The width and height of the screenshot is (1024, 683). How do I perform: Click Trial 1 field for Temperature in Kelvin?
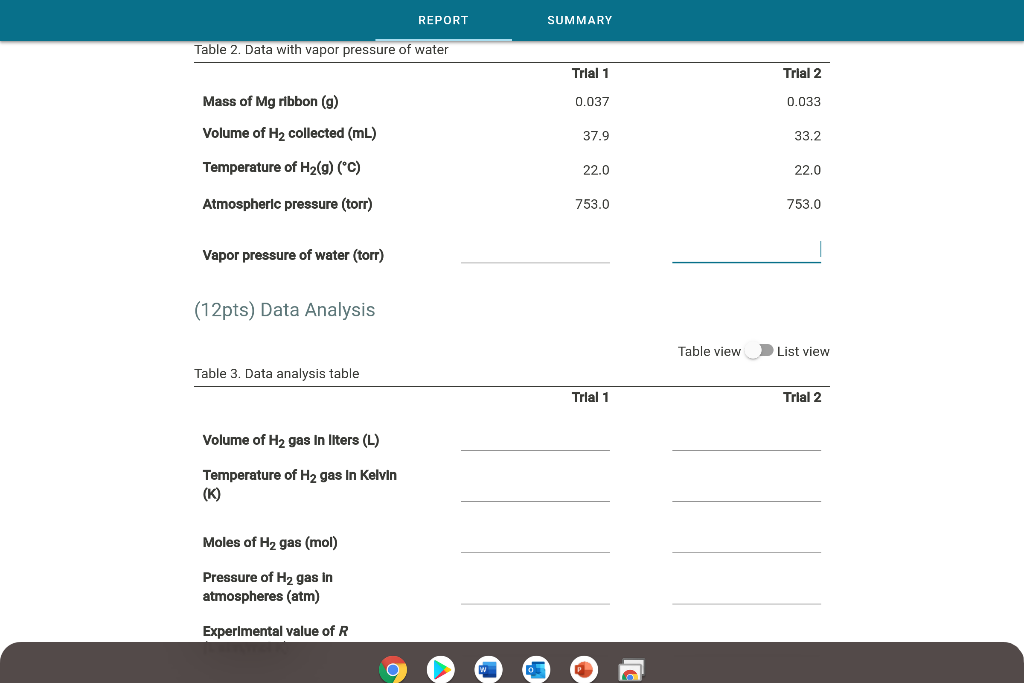tap(535, 497)
